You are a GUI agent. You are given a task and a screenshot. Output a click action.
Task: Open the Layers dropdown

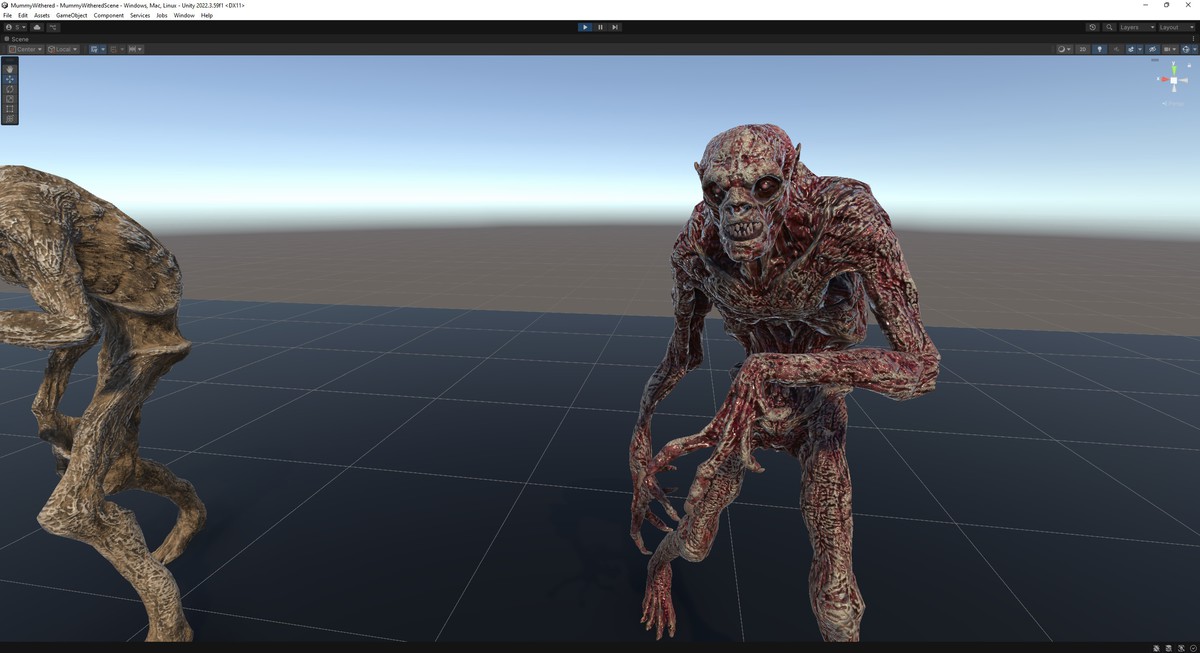pyautogui.click(x=1136, y=27)
